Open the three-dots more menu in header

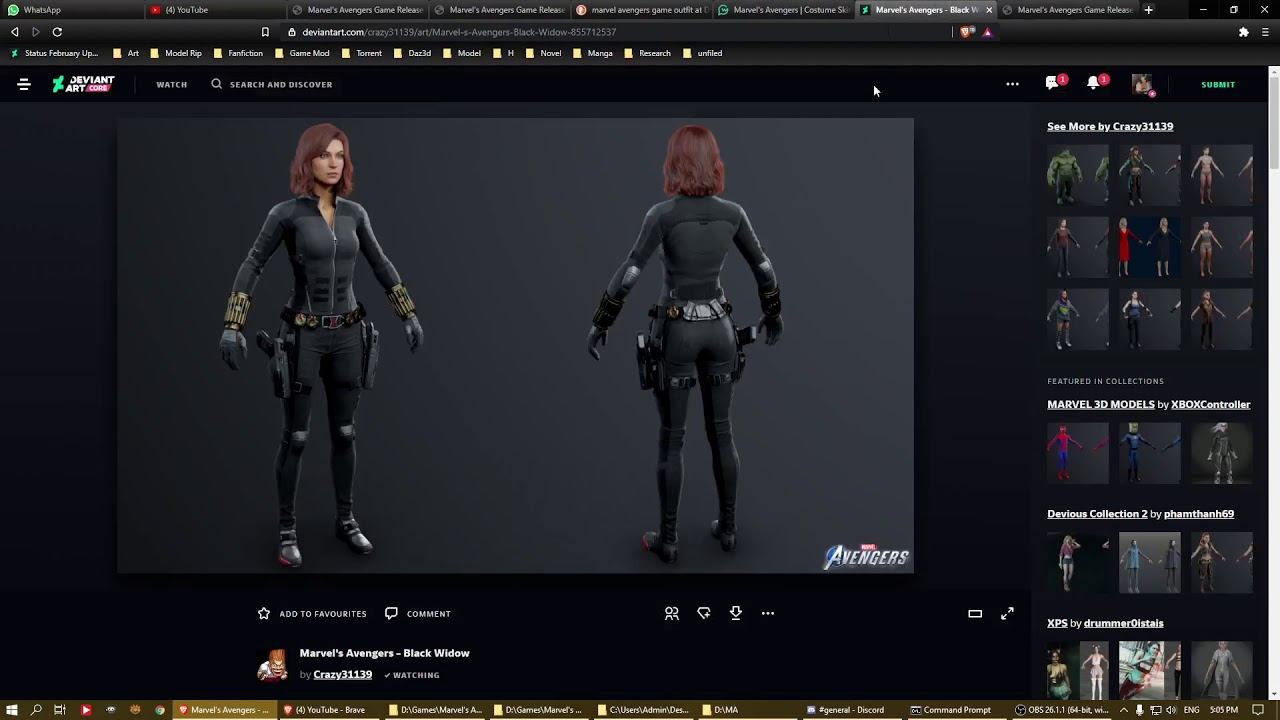1012,84
